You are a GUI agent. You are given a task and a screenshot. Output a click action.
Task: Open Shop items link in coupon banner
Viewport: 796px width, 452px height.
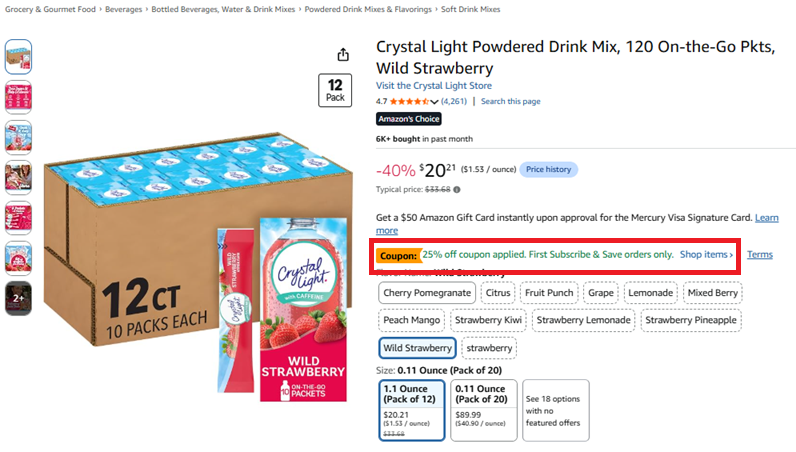tap(706, 254)
